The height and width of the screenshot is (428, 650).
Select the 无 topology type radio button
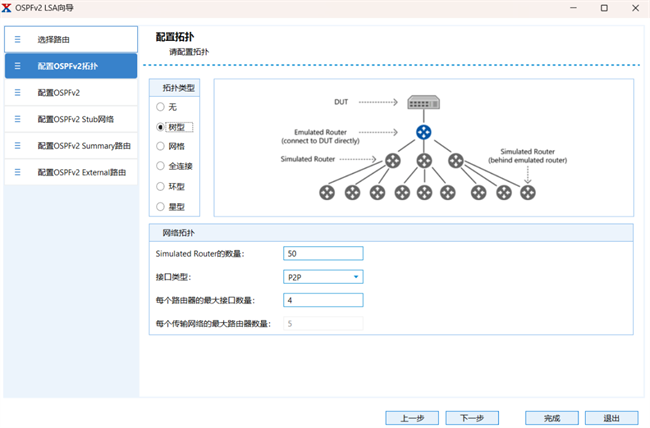click(161, 107)
